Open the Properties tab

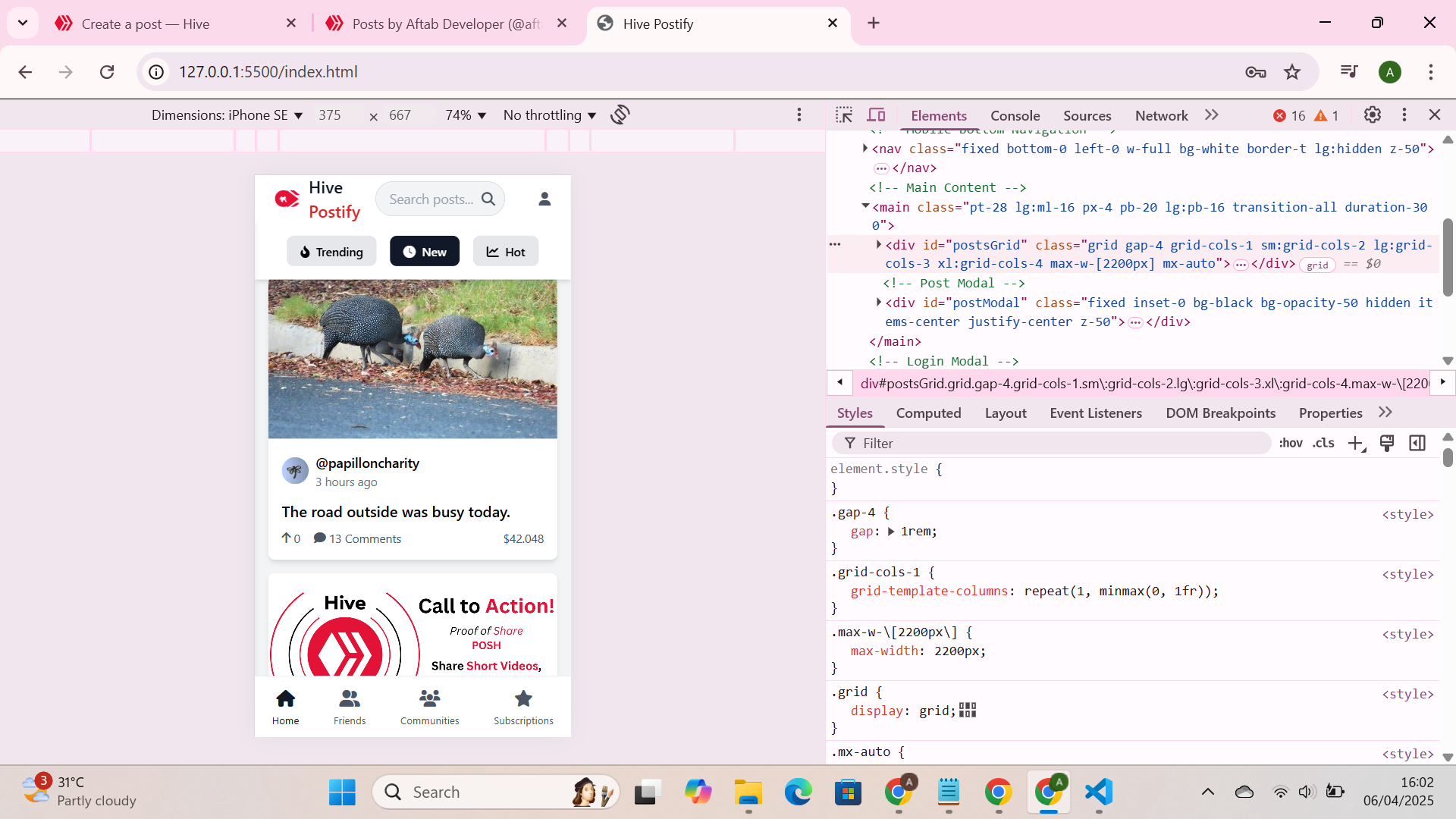[x=1330, y=413]
